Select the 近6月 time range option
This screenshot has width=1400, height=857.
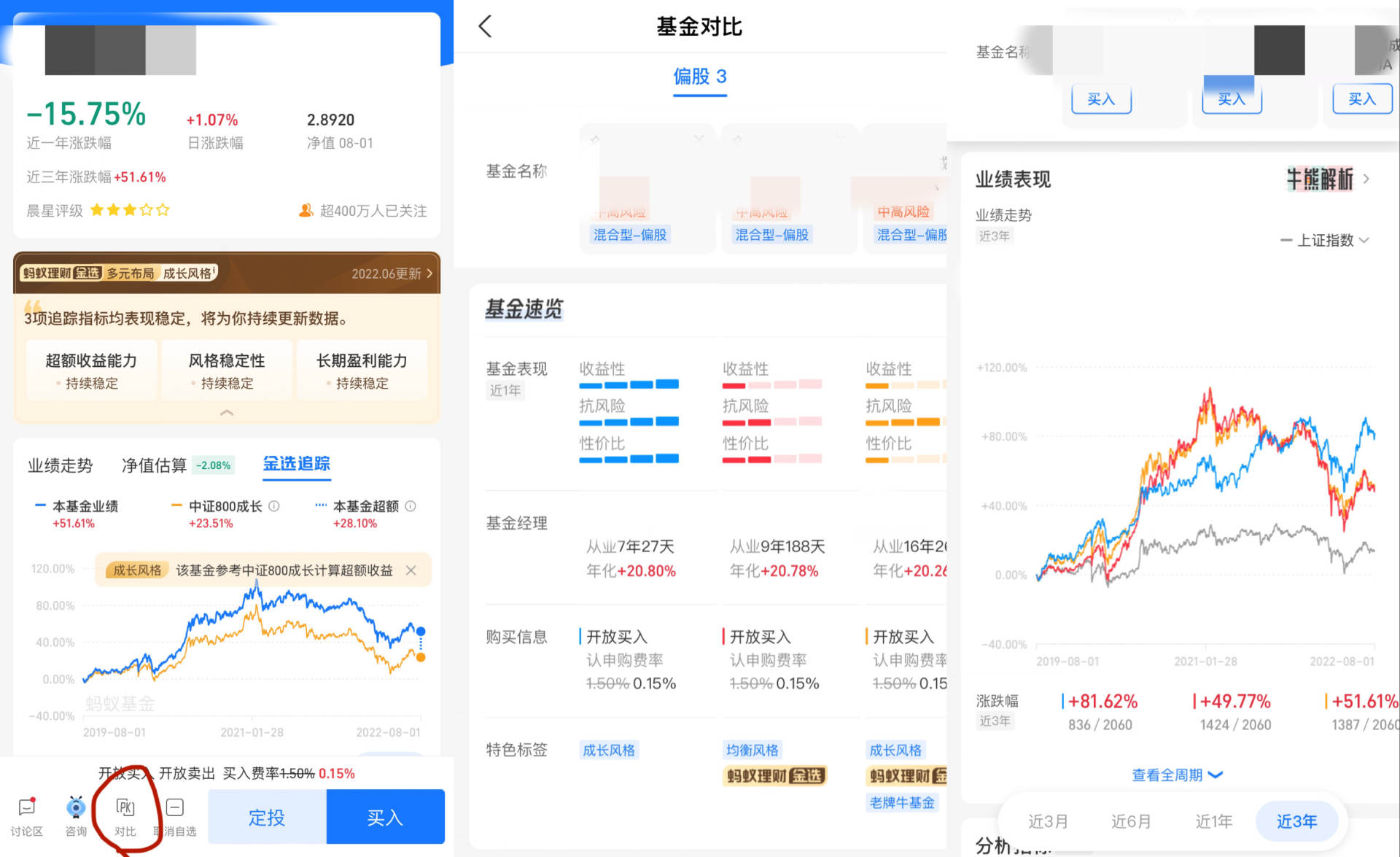coord(1131,821)
